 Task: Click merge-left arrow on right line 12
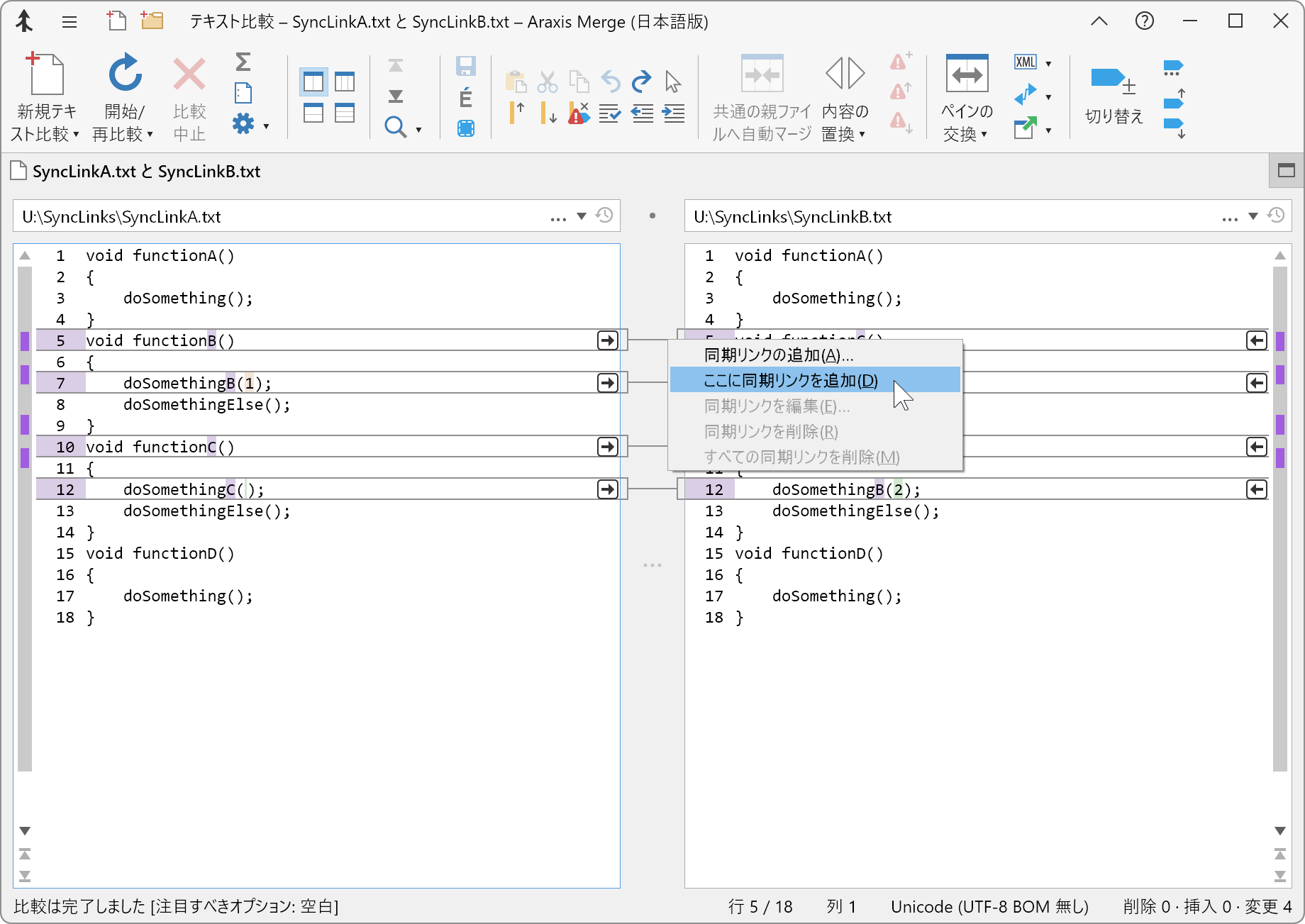[1256, 489]
